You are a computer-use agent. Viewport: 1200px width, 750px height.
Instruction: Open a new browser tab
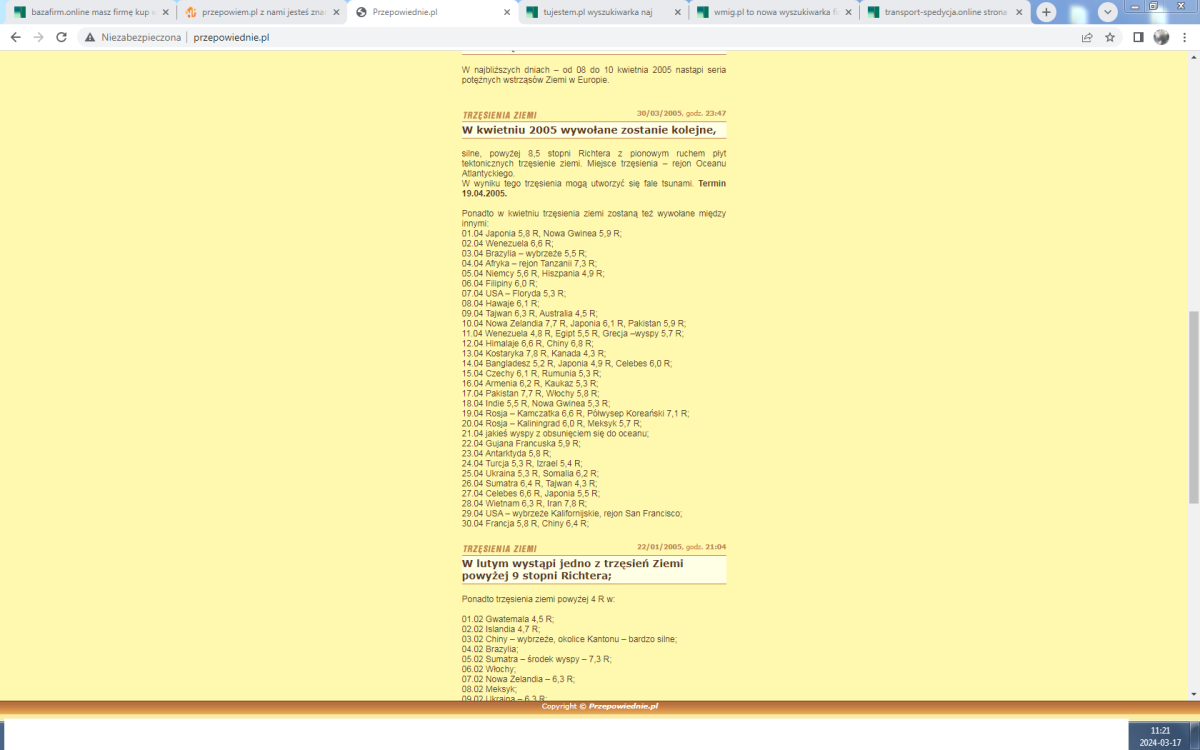coord(1046,12)
